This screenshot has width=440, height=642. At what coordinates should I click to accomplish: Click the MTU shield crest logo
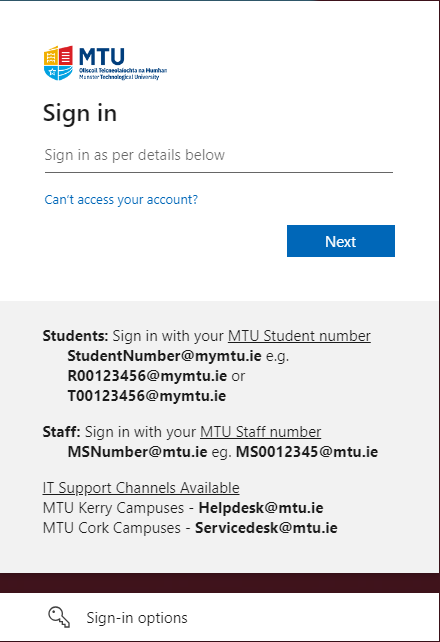58,63
